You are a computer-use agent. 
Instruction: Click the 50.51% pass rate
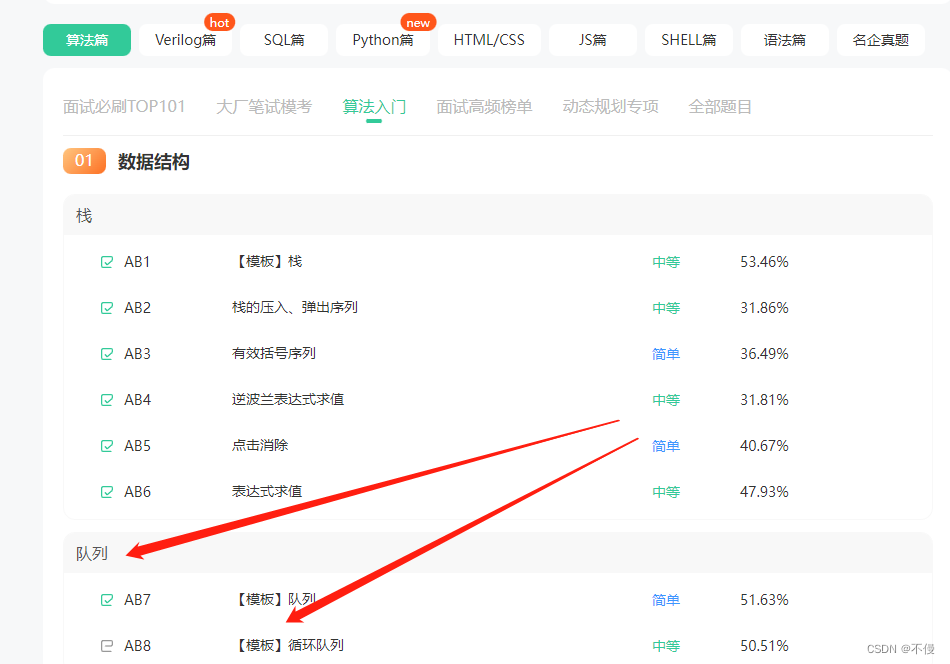pyautogui.click(x=764, y=646)
